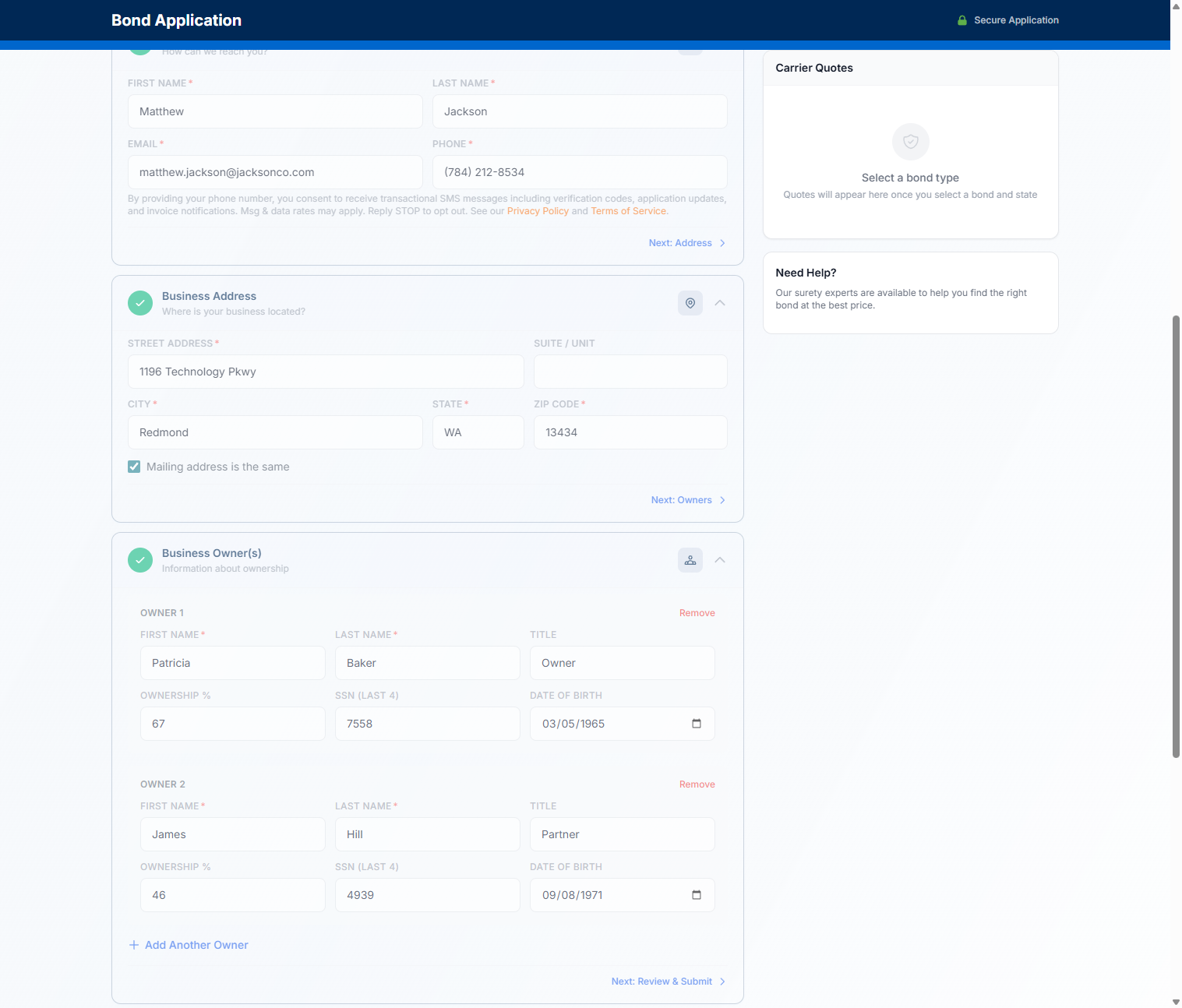Remove Owner 2 James Hill
This screenshot has width=1182, height=1008.
click(697, 784)
